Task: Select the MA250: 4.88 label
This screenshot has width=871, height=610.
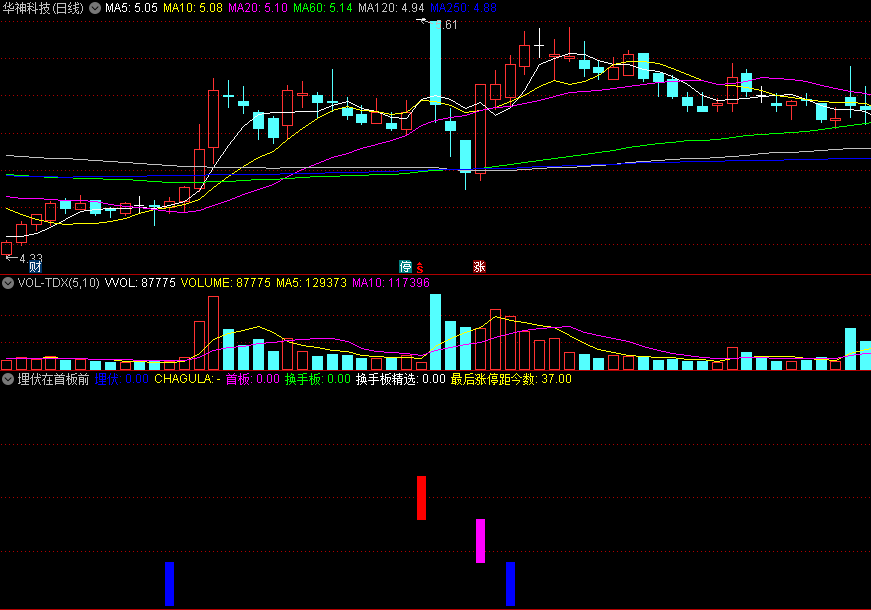Action: click(463, 8)
